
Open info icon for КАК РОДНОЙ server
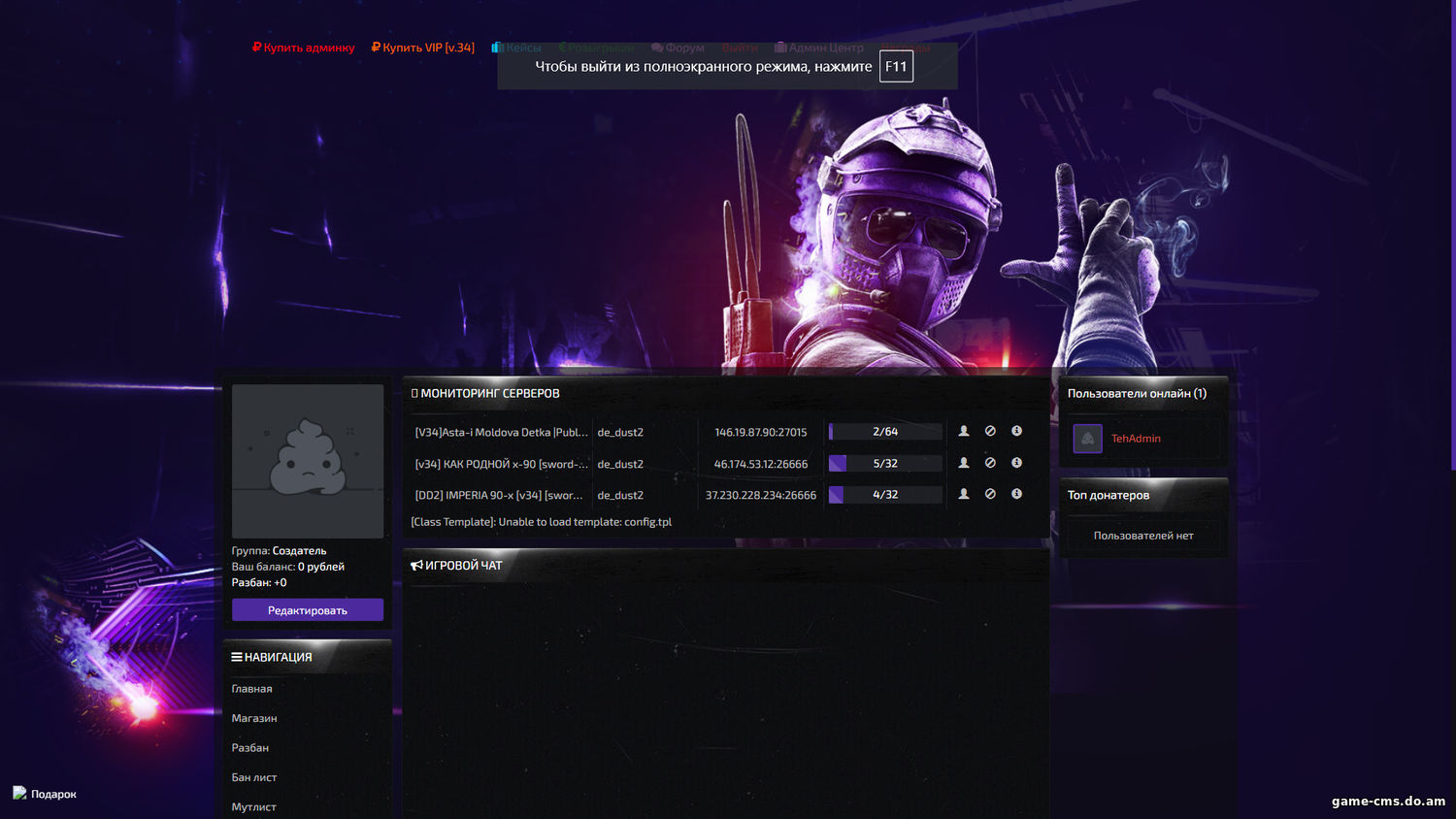pyautogui.click(x=1016, y=463)
